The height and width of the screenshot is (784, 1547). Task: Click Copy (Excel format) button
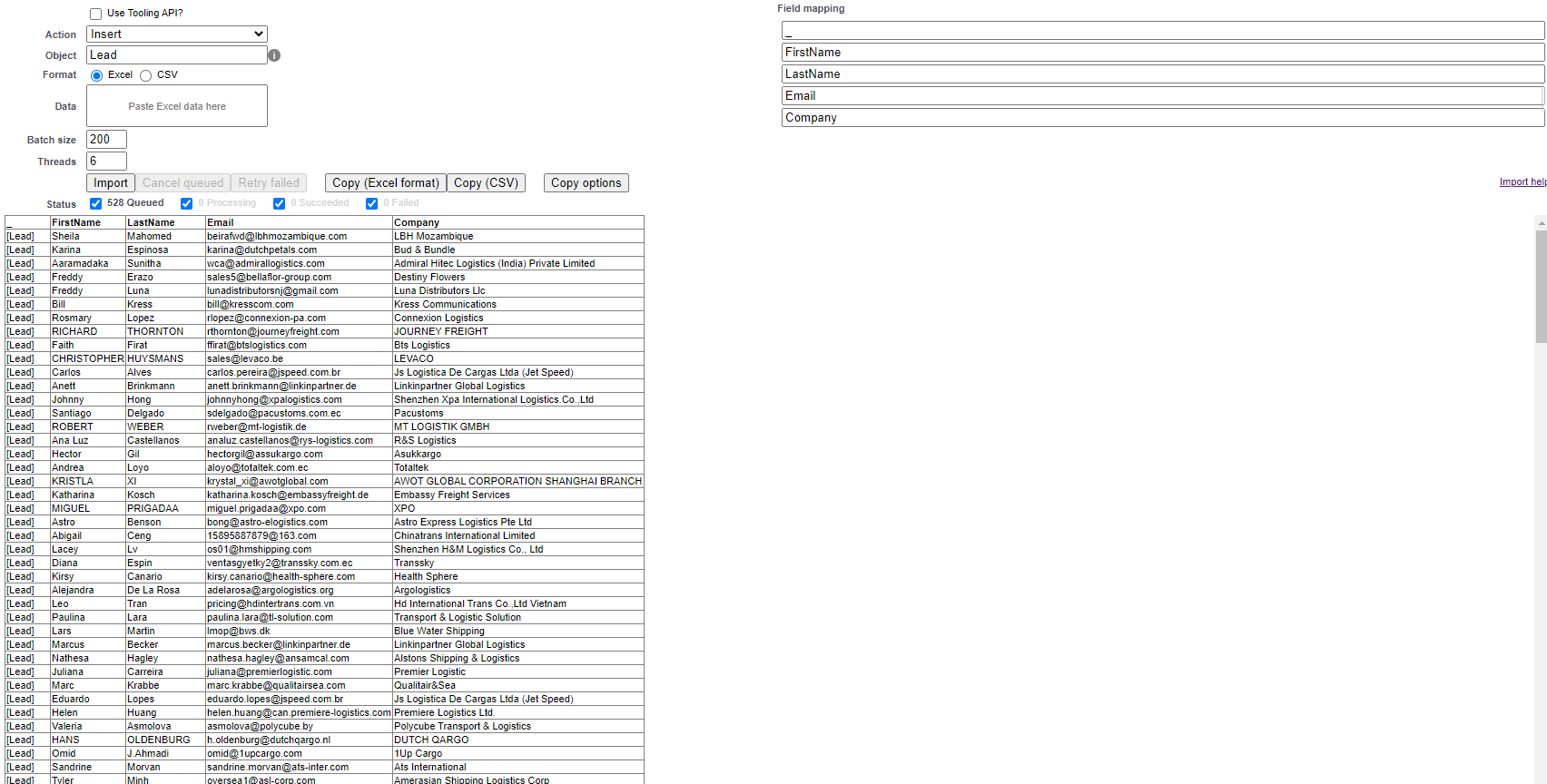[386, 183]
